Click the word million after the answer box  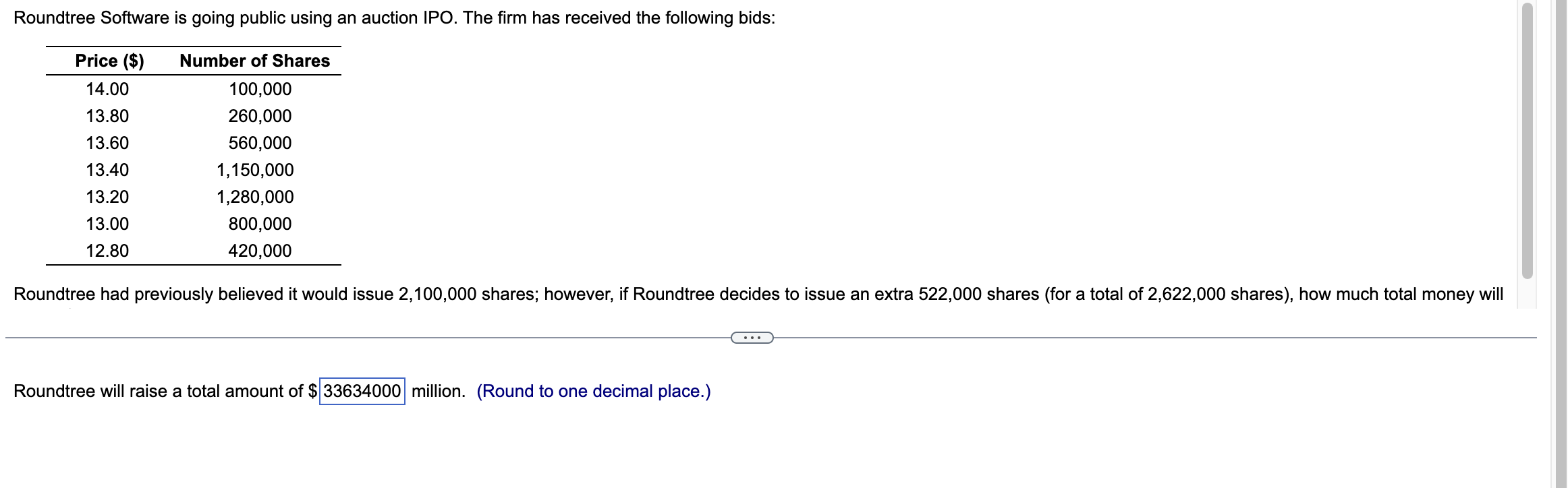[x=438, y=391]
